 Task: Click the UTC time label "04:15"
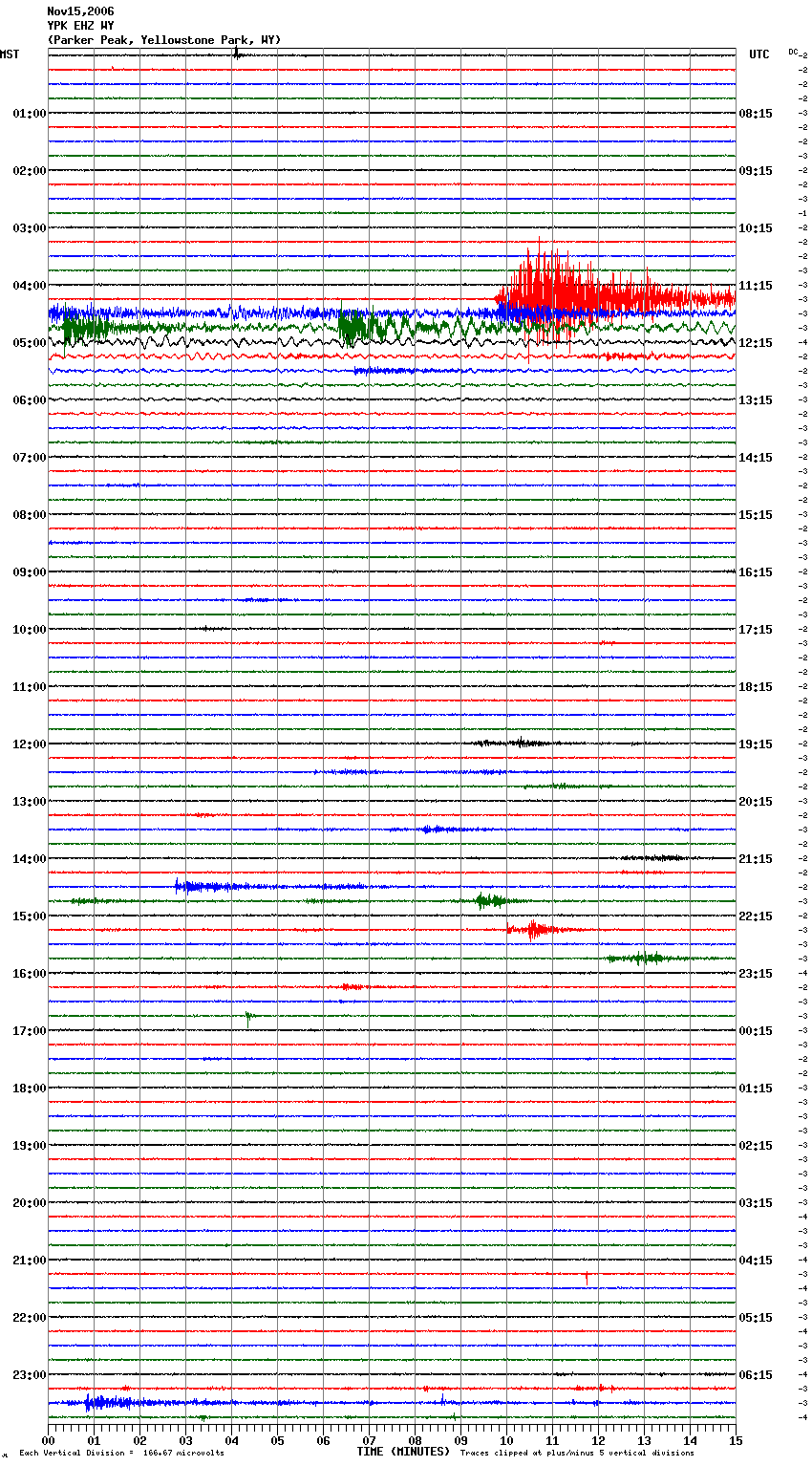(756, 1261)
